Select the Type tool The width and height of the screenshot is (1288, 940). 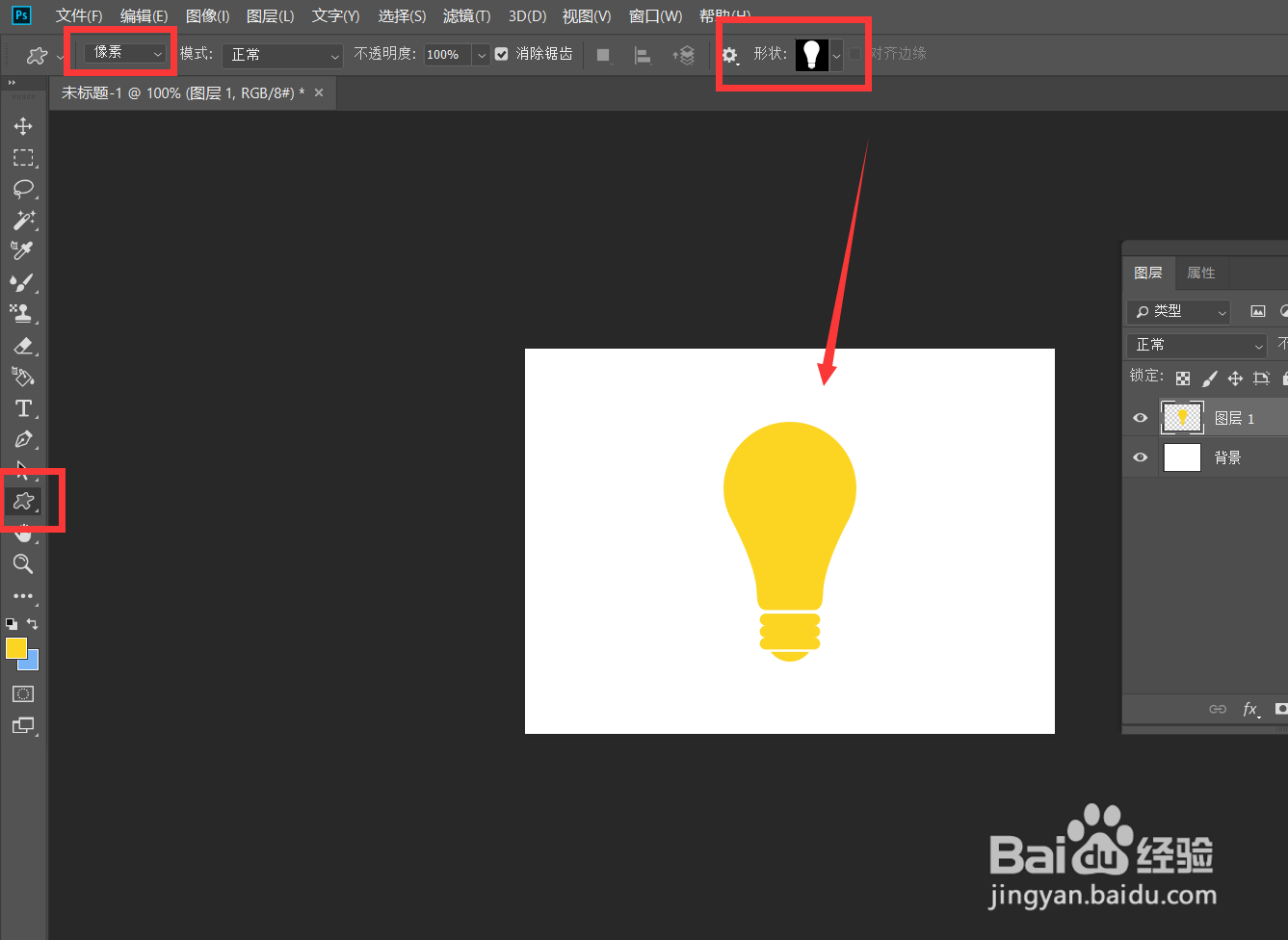click(x=23, y=408)
